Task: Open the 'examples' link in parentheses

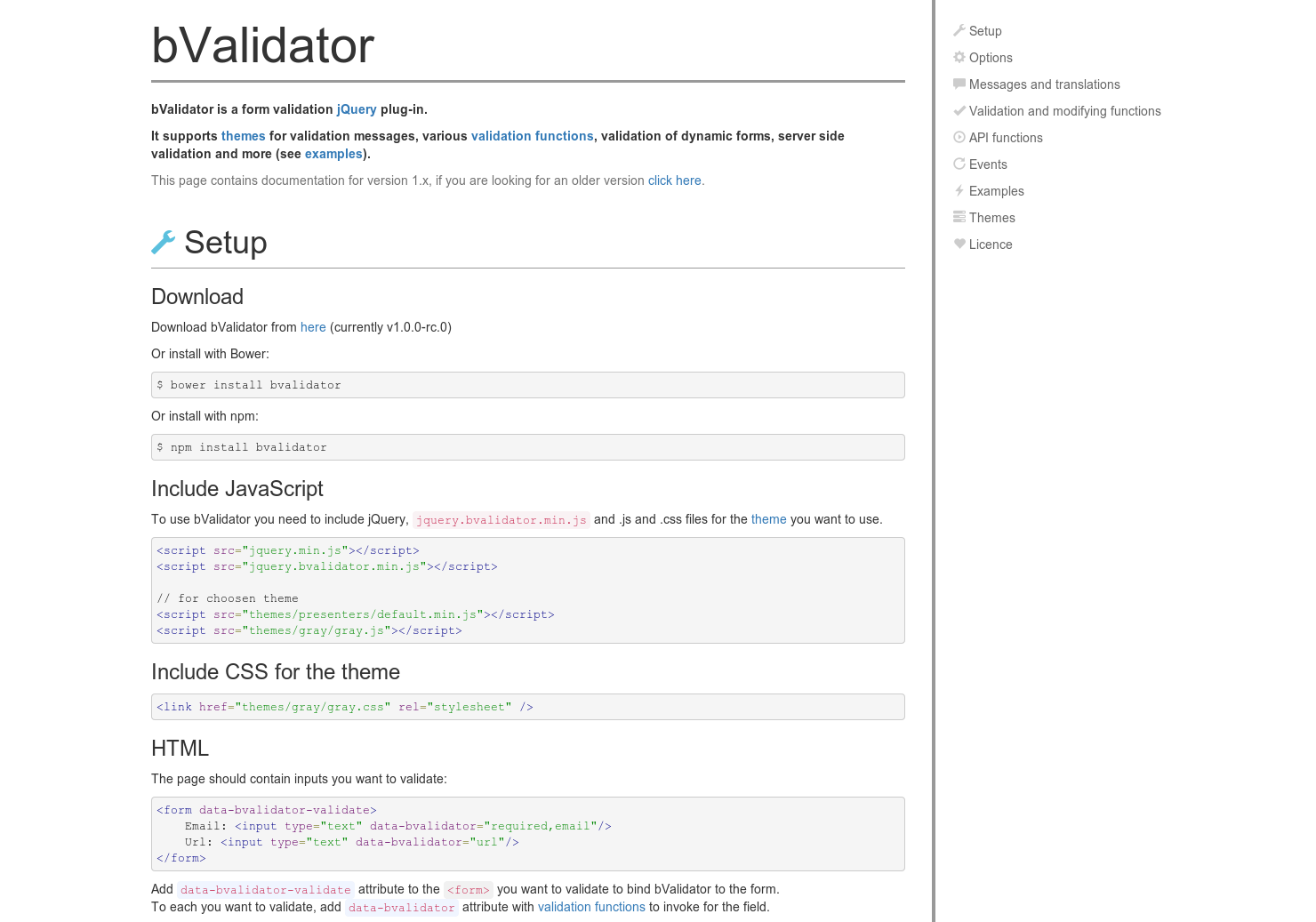Action: [333, 154]
